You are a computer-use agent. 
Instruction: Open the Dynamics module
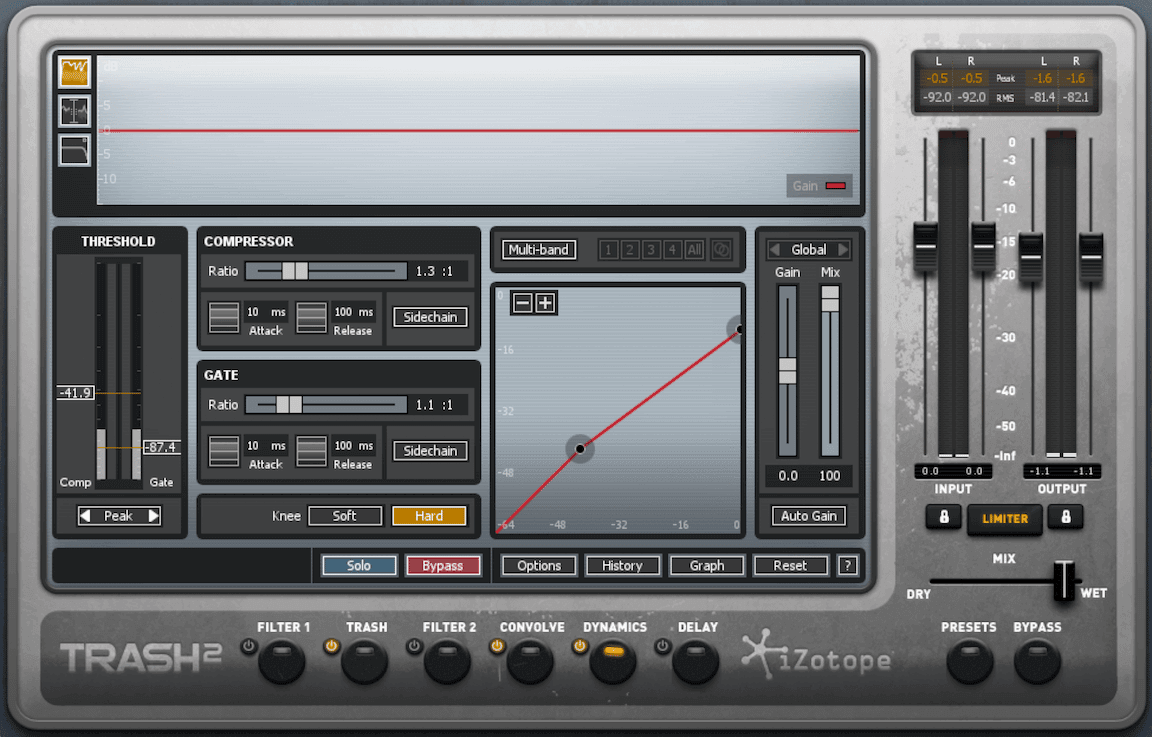[x=613, y=661]
